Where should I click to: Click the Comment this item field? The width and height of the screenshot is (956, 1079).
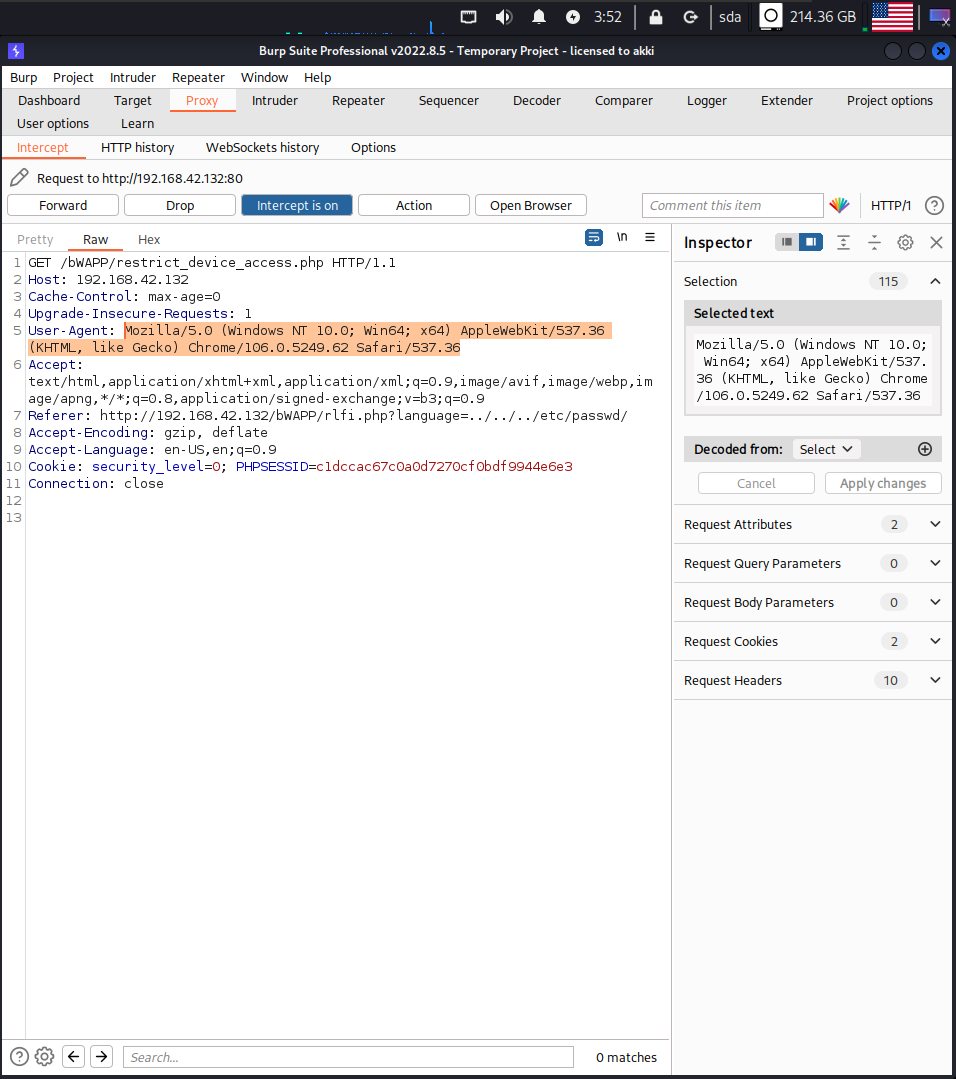pyautogui.click(x=732, y=205)
